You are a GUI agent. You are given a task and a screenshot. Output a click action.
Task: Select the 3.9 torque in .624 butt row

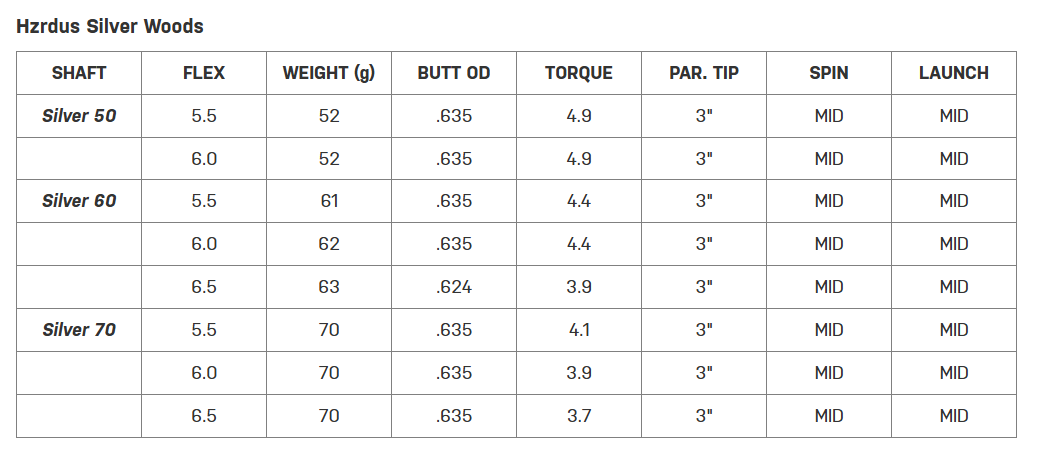(x=579, y=287)
